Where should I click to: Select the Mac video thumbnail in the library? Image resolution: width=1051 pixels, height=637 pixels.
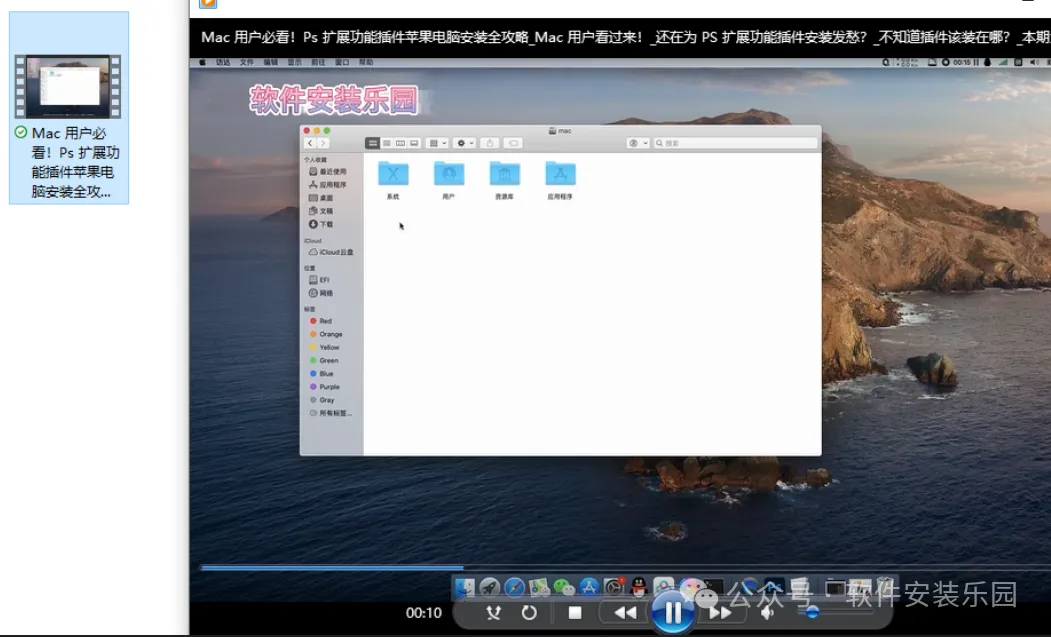coord(68,107)
